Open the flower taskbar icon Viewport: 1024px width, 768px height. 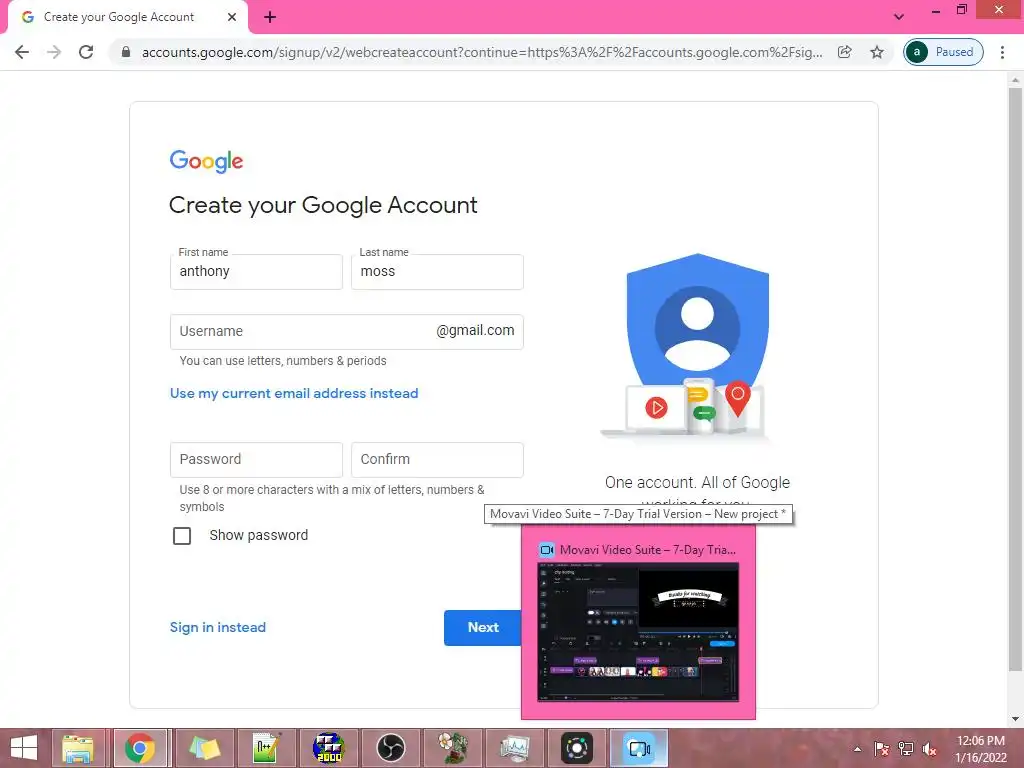pos(453,748)
